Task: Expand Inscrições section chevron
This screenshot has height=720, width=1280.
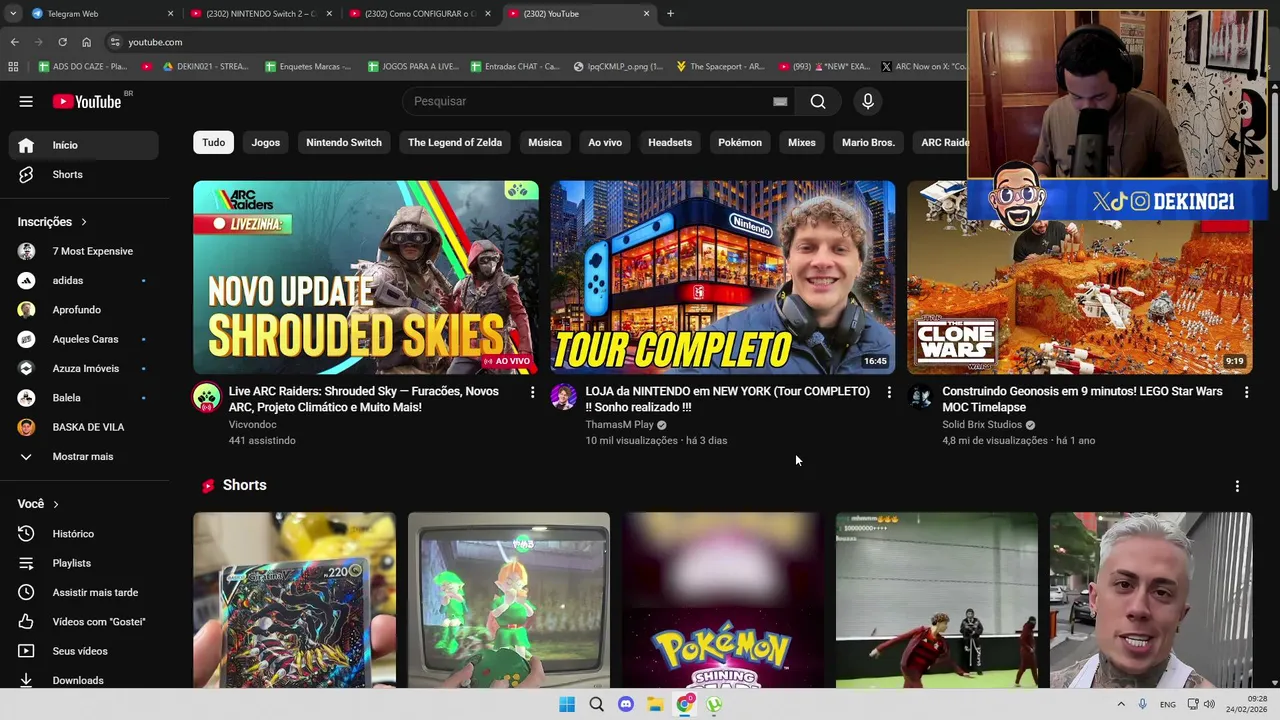Action: tap(84, 222)
